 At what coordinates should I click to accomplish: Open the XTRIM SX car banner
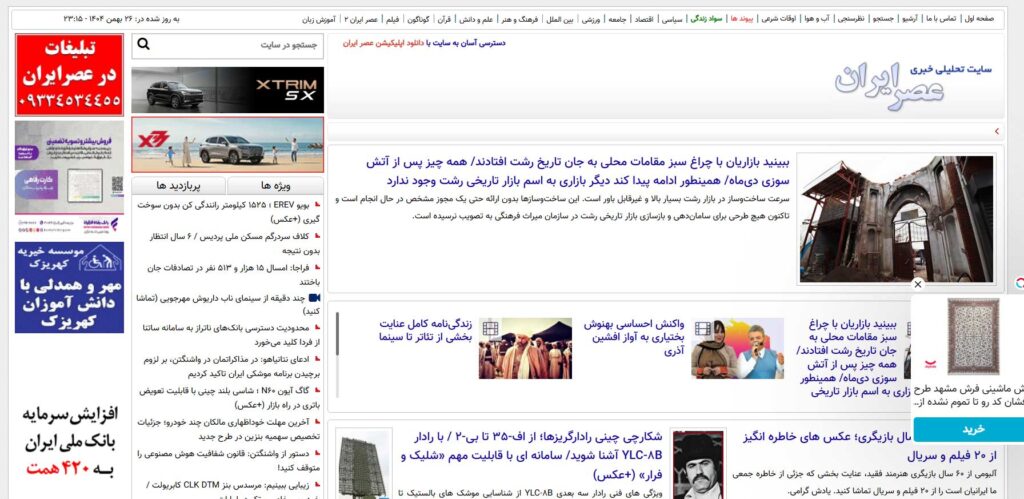(227, 90)
